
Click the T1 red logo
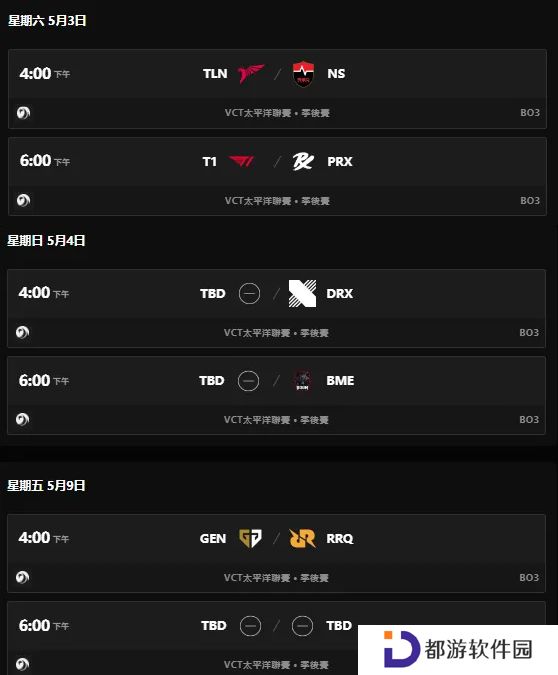click(242, 161)
